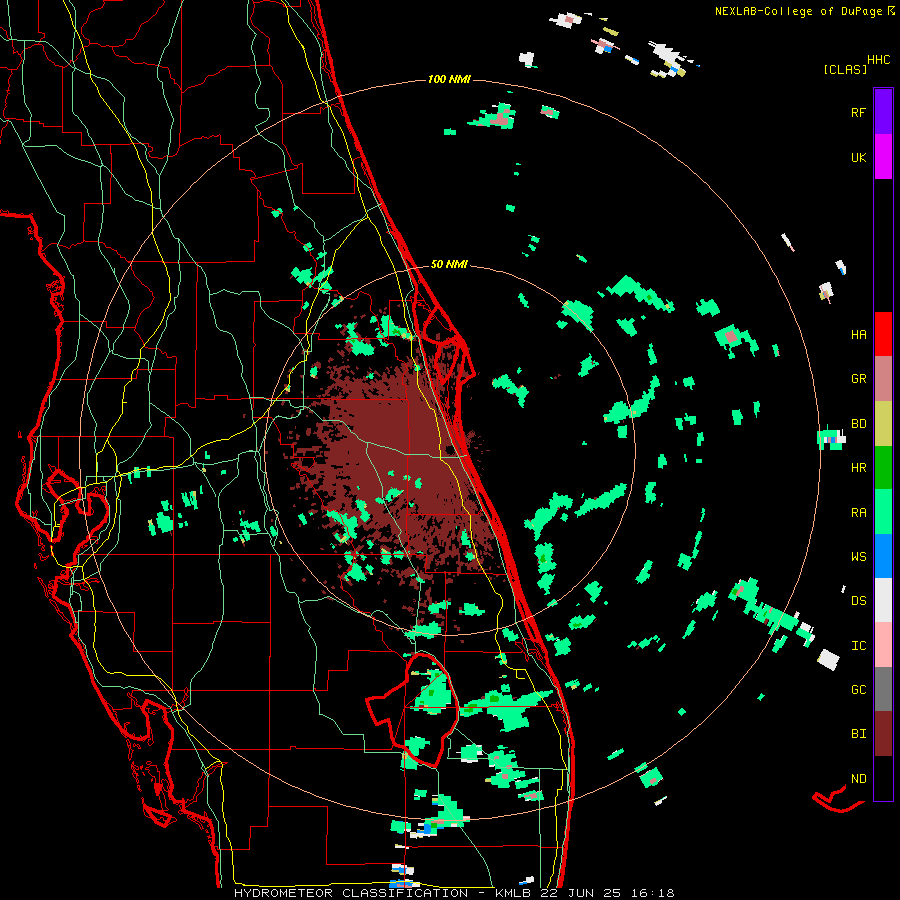Click the 'HYDROMETEOR CLASSIFICATION' title text
Viewport: 900px width, 900px height.
[x=351, y=893]
